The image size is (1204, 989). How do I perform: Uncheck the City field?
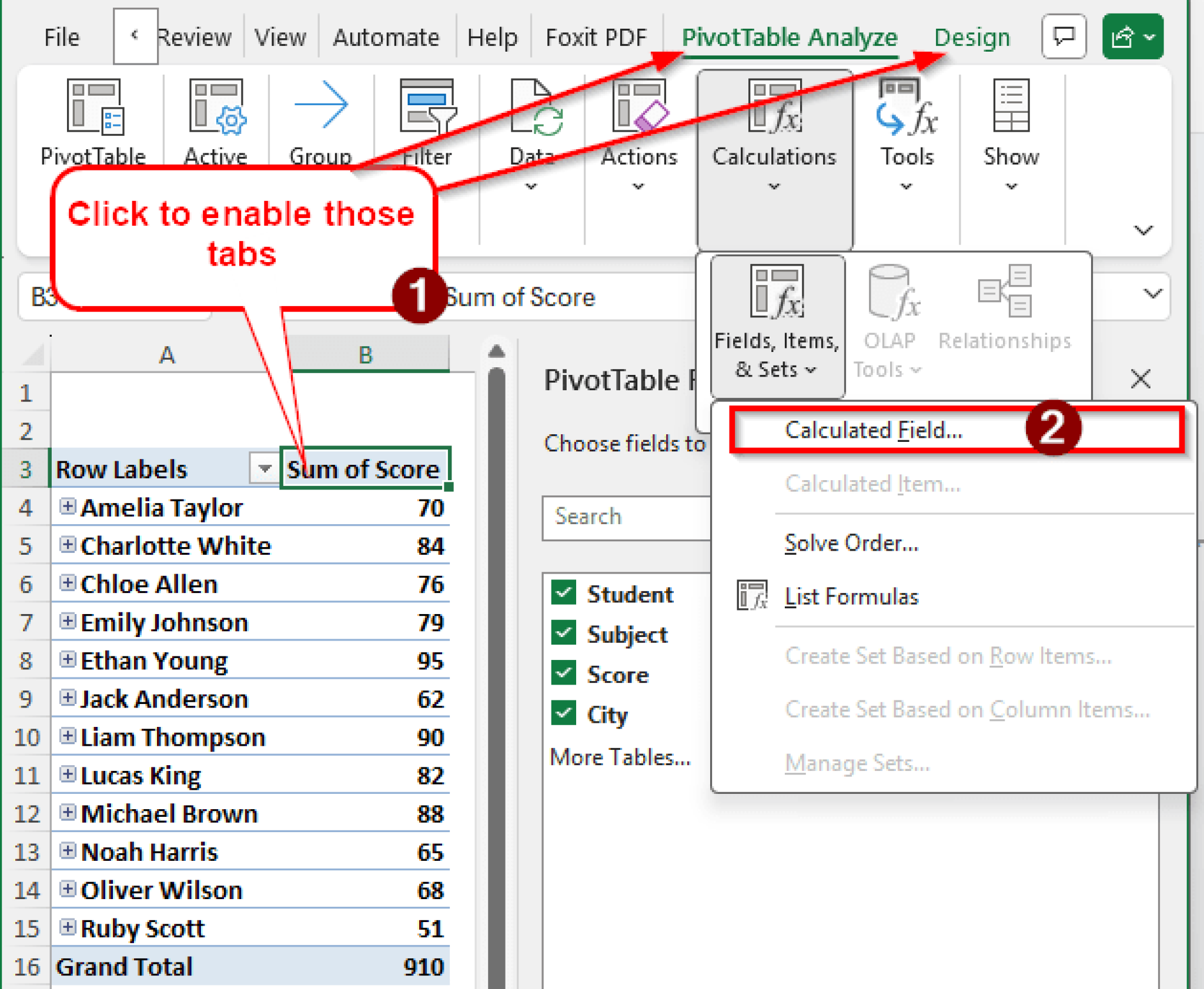pos(563,714)
